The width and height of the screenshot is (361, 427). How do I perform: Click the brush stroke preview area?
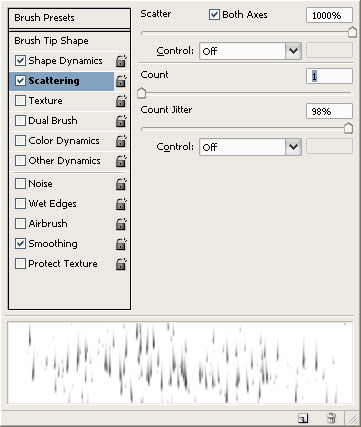pyautogui.click(x=180, y=362)
